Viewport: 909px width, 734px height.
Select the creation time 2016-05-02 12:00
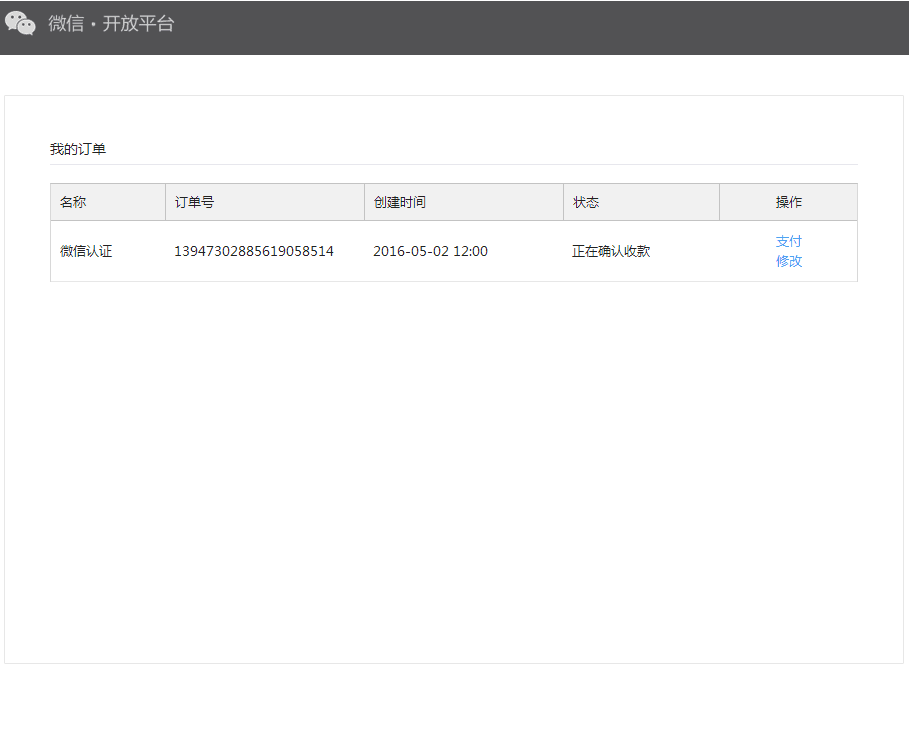point(430,251)
